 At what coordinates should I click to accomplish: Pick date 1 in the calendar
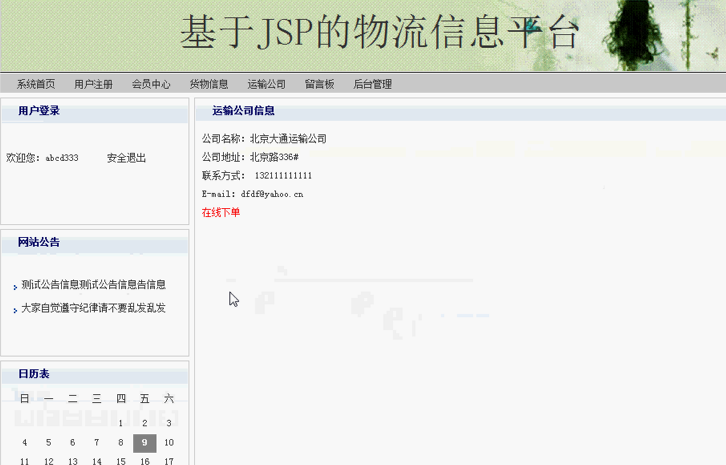tap(121, 423)
